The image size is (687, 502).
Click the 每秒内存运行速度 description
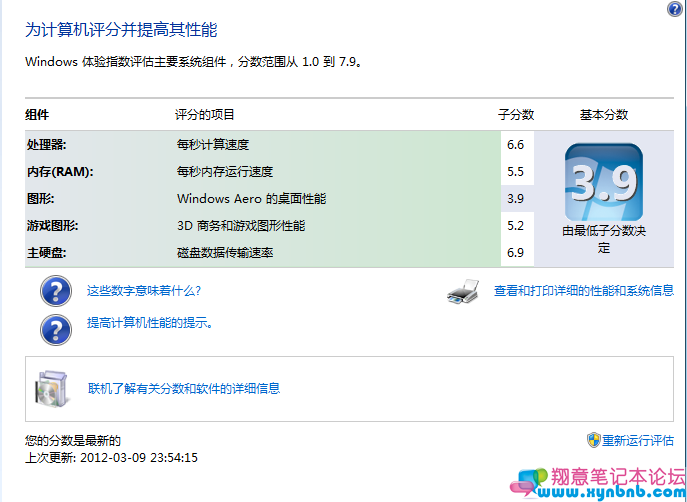pyautogui.click(x=225, y=172)
